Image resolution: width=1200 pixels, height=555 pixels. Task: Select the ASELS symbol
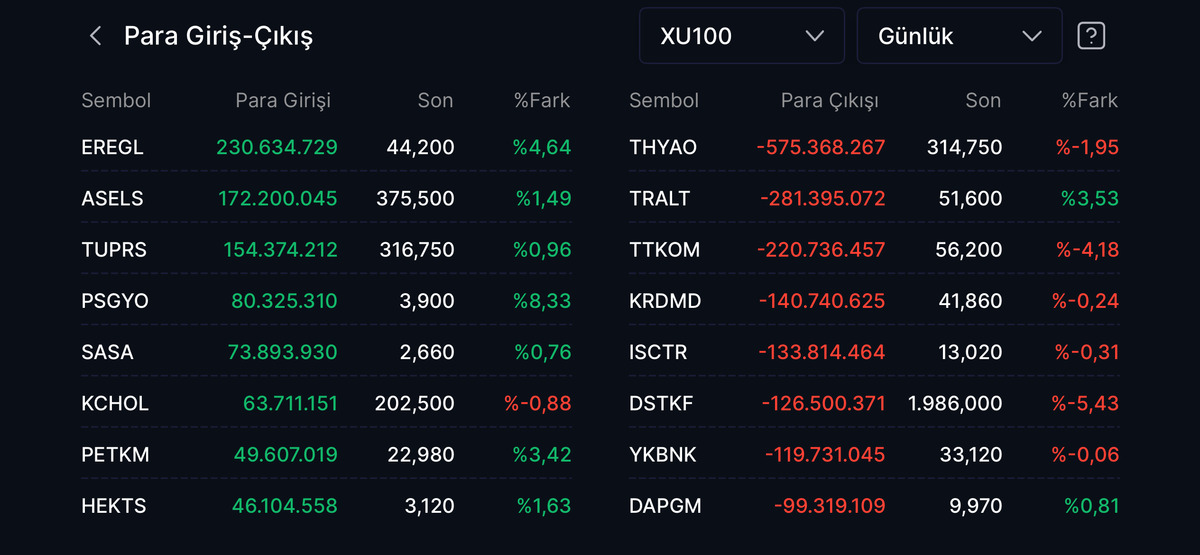click(x=112, y=198)
